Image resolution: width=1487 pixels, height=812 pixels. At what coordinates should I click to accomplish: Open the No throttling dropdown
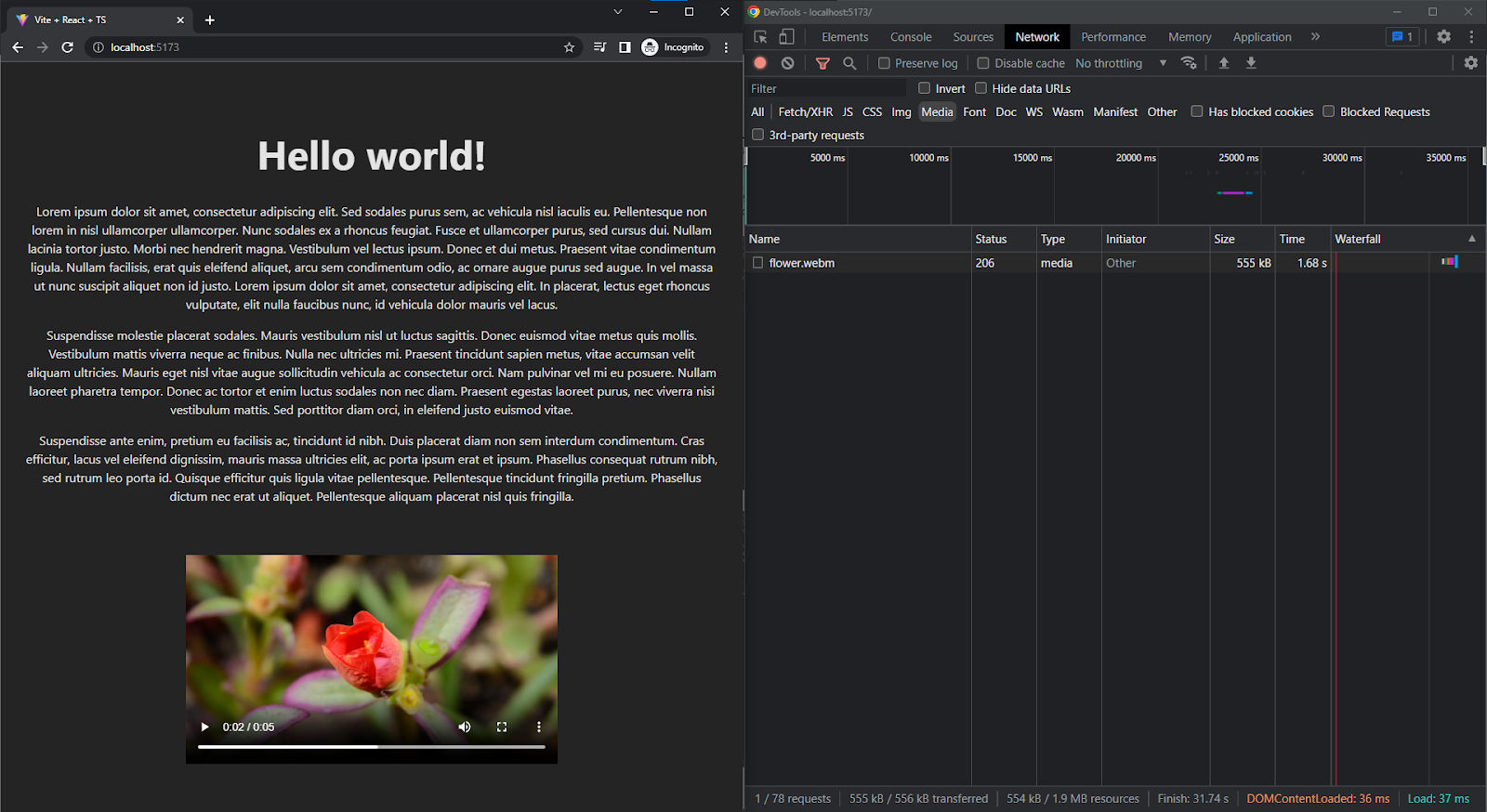click(1120, 63)
